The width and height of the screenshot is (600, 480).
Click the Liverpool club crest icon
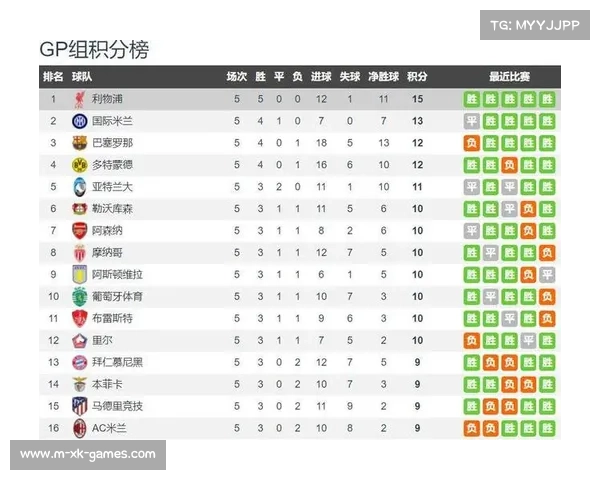tap(80, 99)
